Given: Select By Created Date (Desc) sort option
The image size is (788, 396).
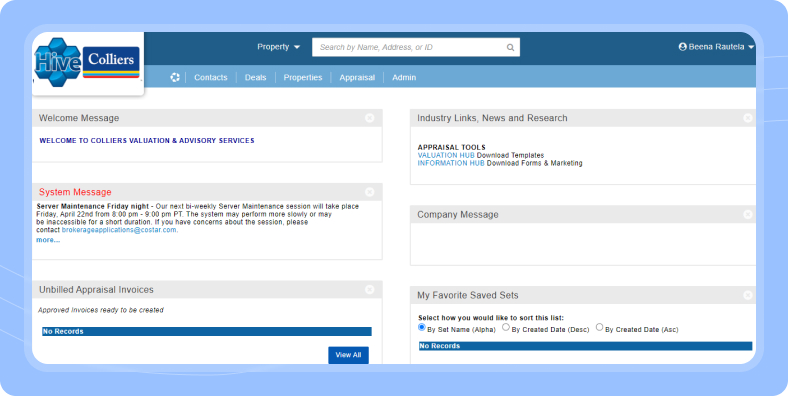Looking at the screenshot, I should pyautogui.click(x=506, y=327).
